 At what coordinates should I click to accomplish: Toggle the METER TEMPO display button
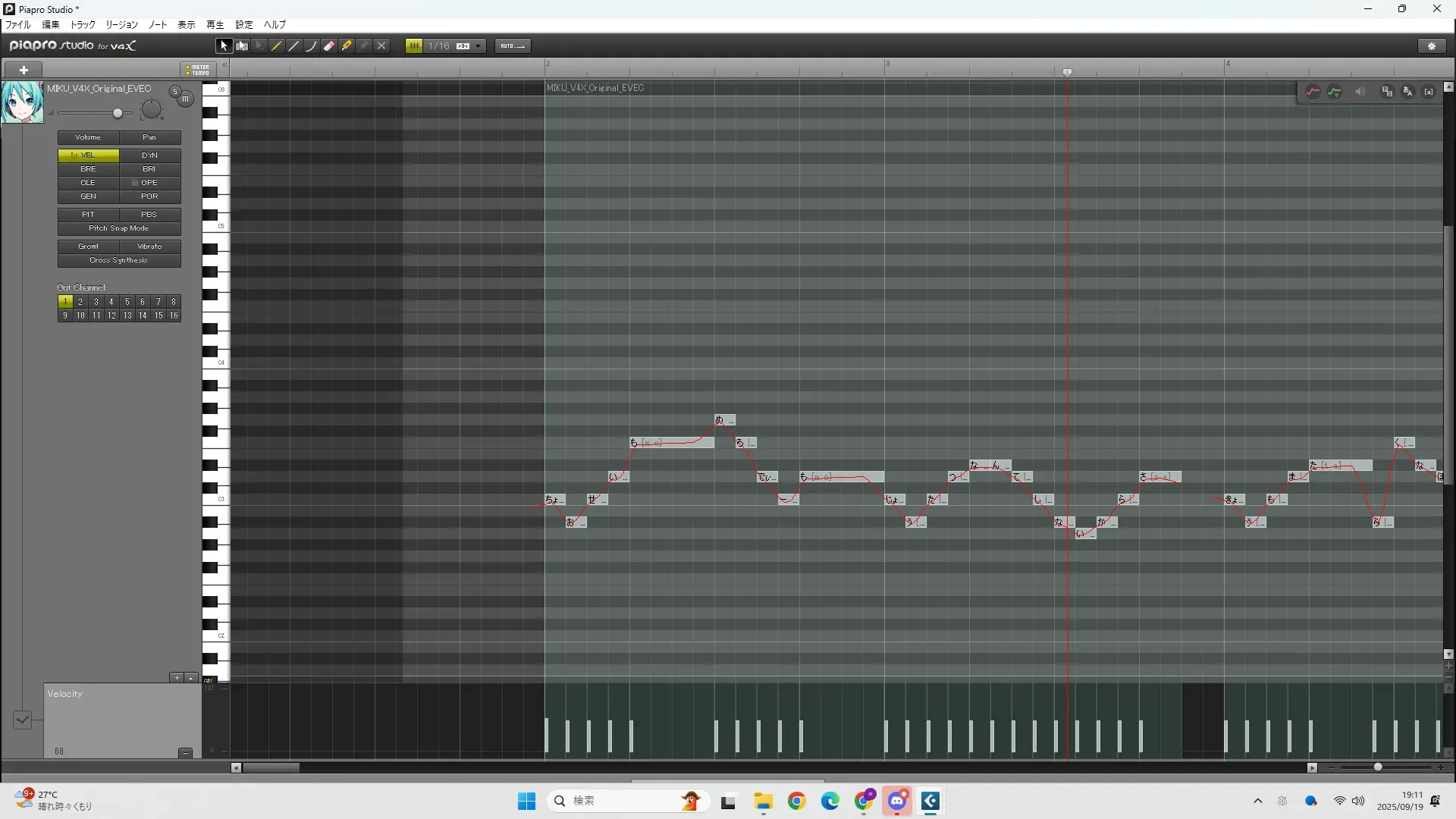coord(198,70)
